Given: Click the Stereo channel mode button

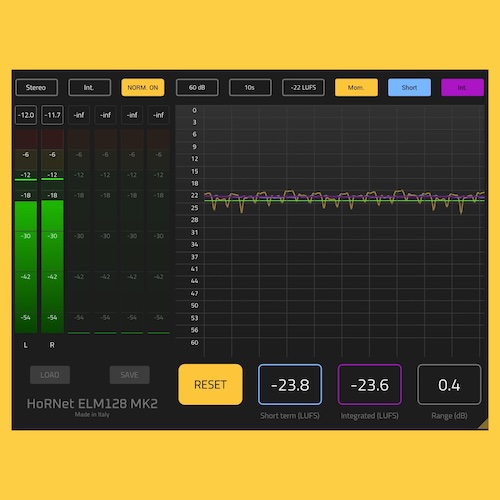Looking at the screenshot, I should [36, 88].
